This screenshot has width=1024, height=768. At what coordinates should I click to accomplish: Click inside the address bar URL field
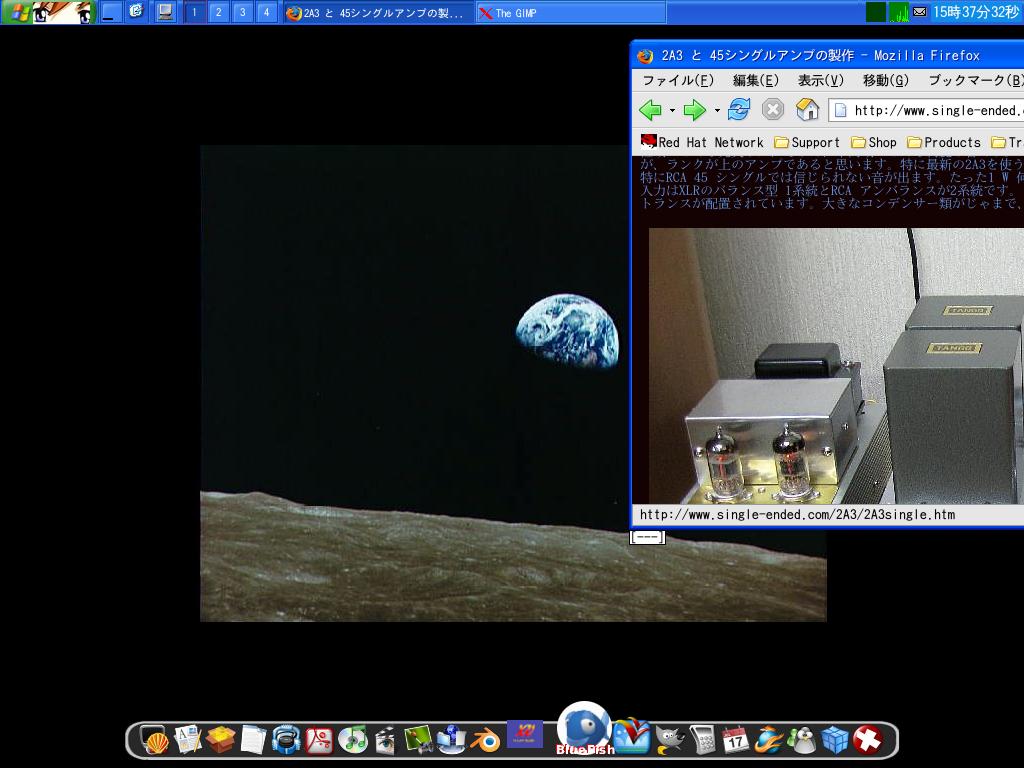(x=950, y=110)
